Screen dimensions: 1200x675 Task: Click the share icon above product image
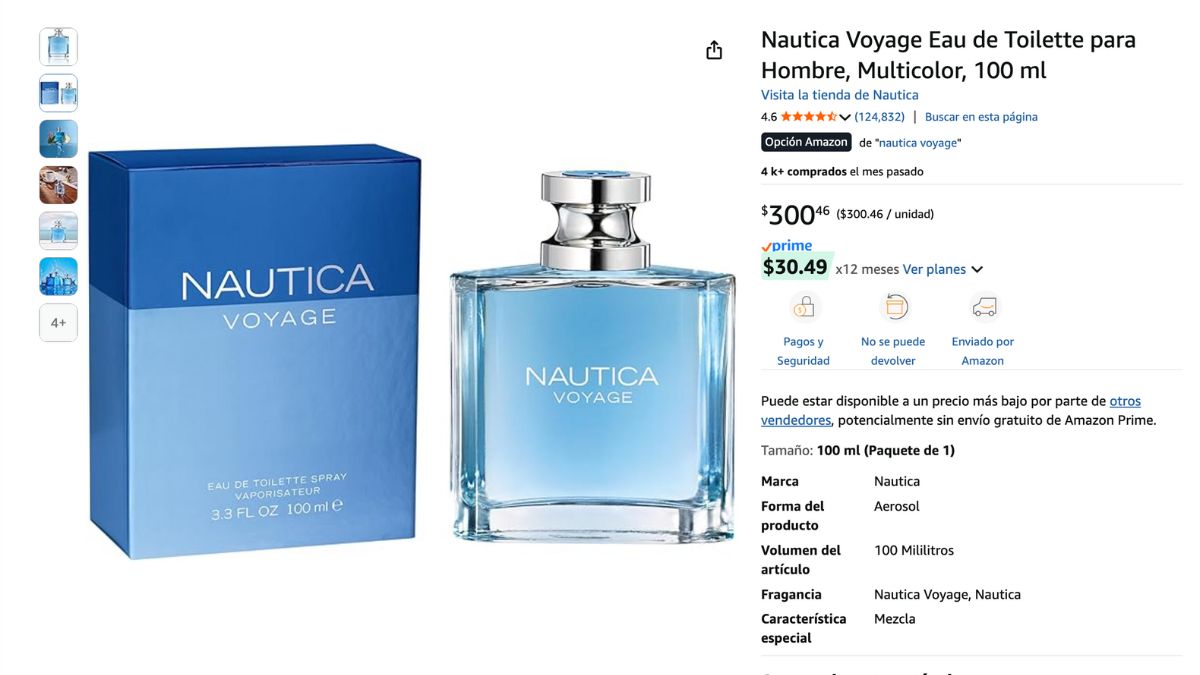pos(714,50)
